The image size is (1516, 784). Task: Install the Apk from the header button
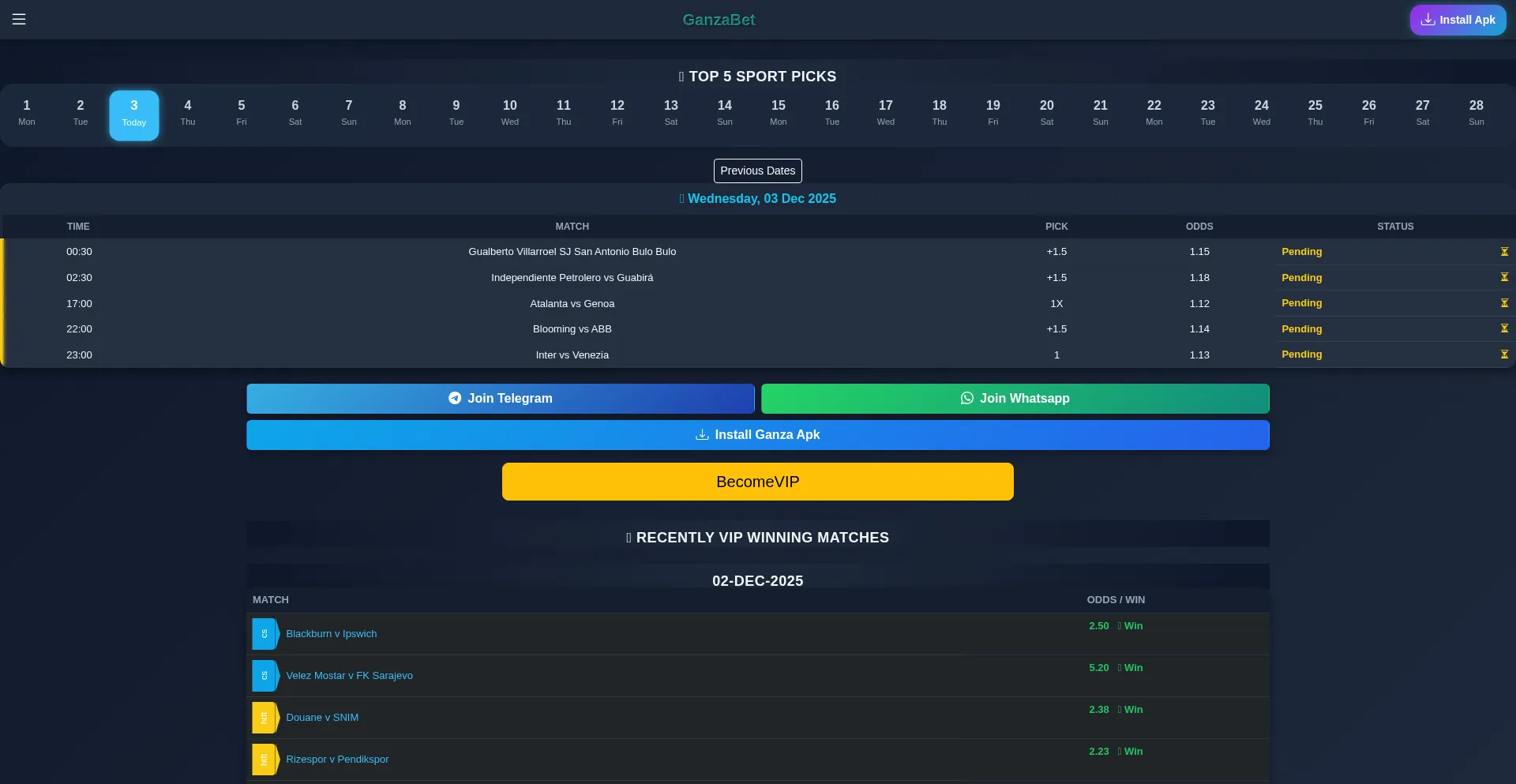coord(1458,20)
